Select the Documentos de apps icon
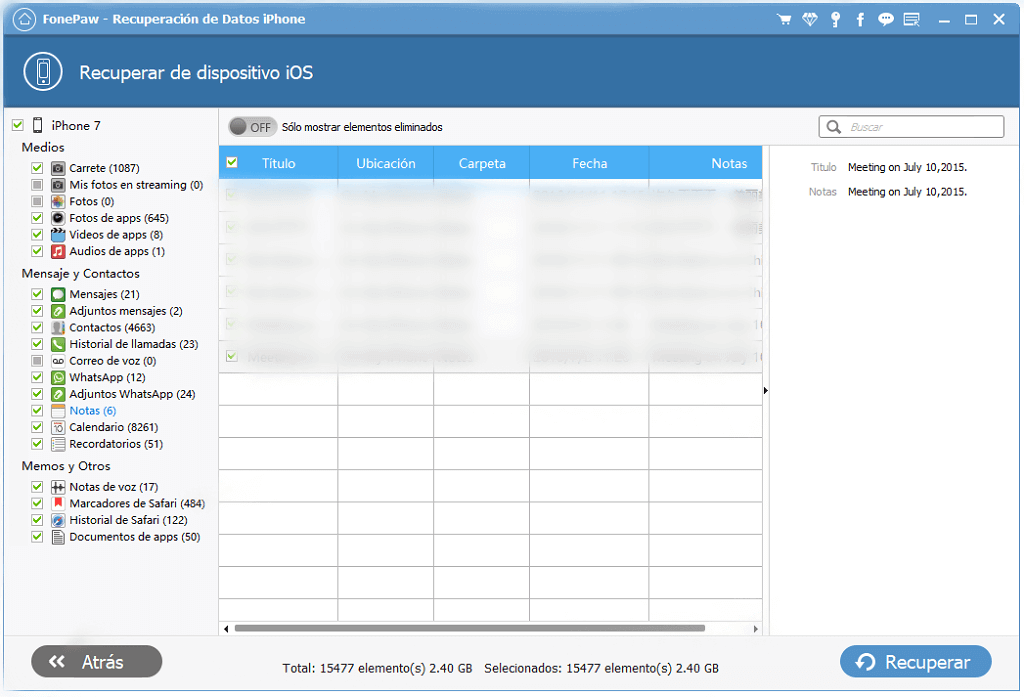 (x=58, y=537)
